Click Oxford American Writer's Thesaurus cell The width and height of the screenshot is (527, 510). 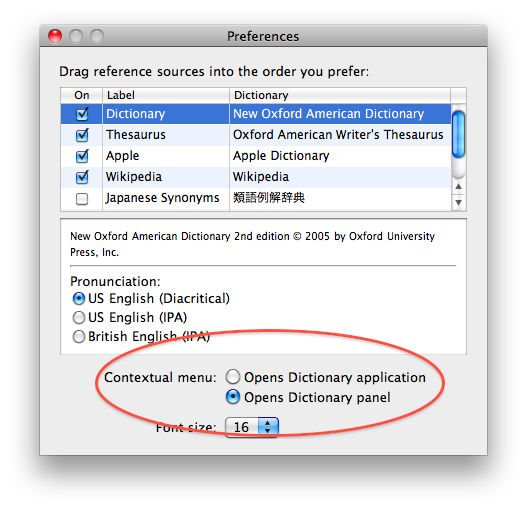coord(338,135)
